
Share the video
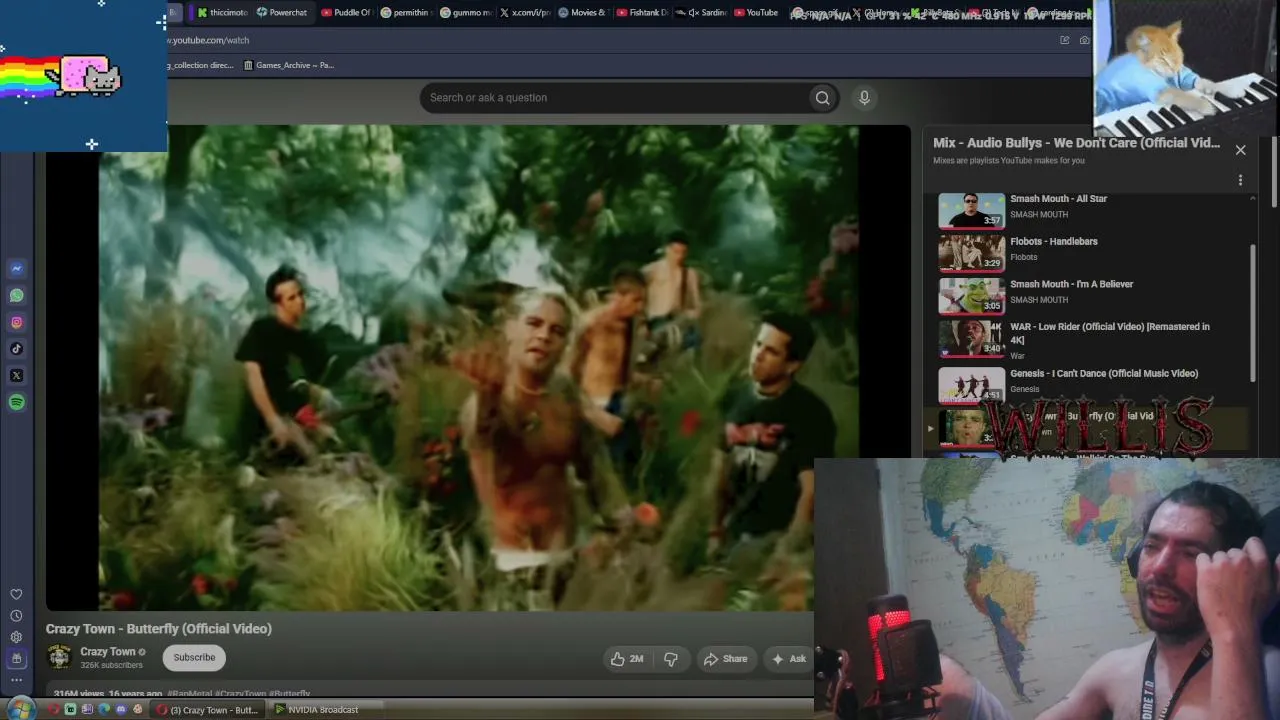click(725, 659)
